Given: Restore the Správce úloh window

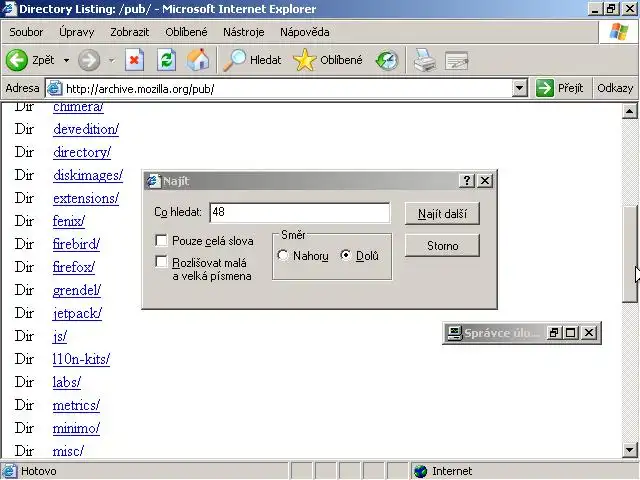Looking at the screenshot, I should click(553, 333).
